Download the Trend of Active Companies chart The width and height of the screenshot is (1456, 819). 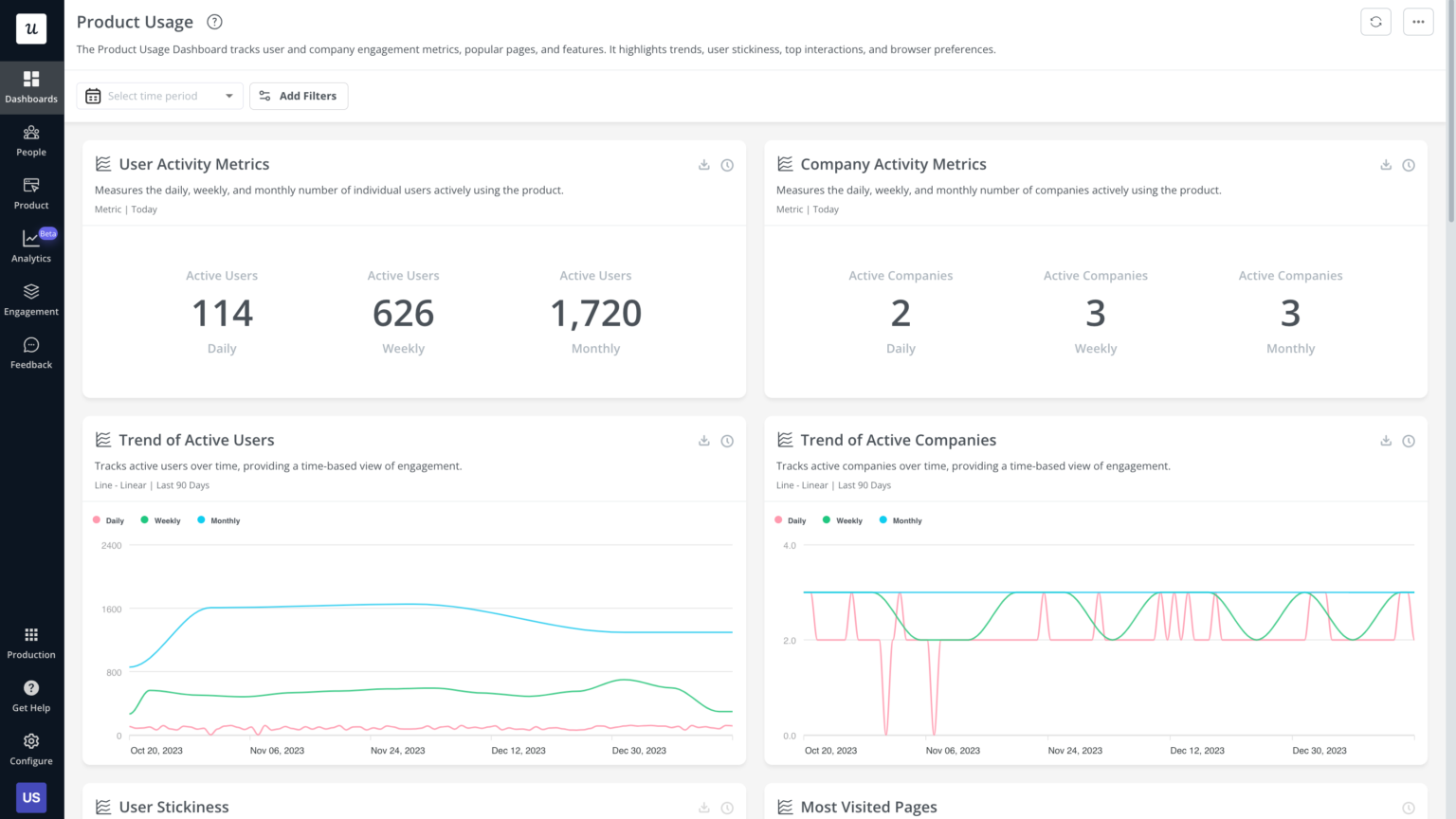(1385, 440)
